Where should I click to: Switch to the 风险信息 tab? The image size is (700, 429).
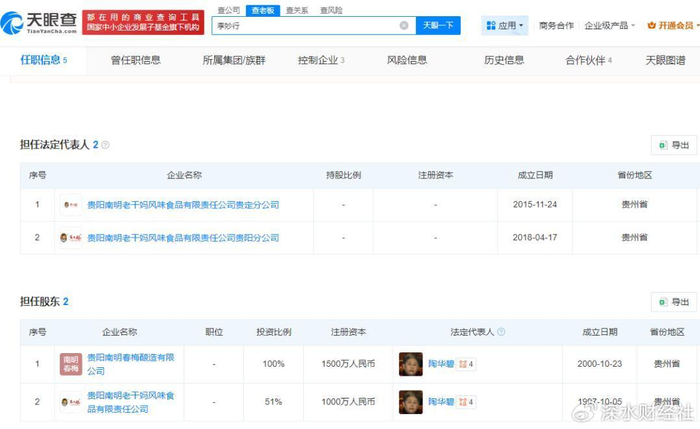coord(407,60)
